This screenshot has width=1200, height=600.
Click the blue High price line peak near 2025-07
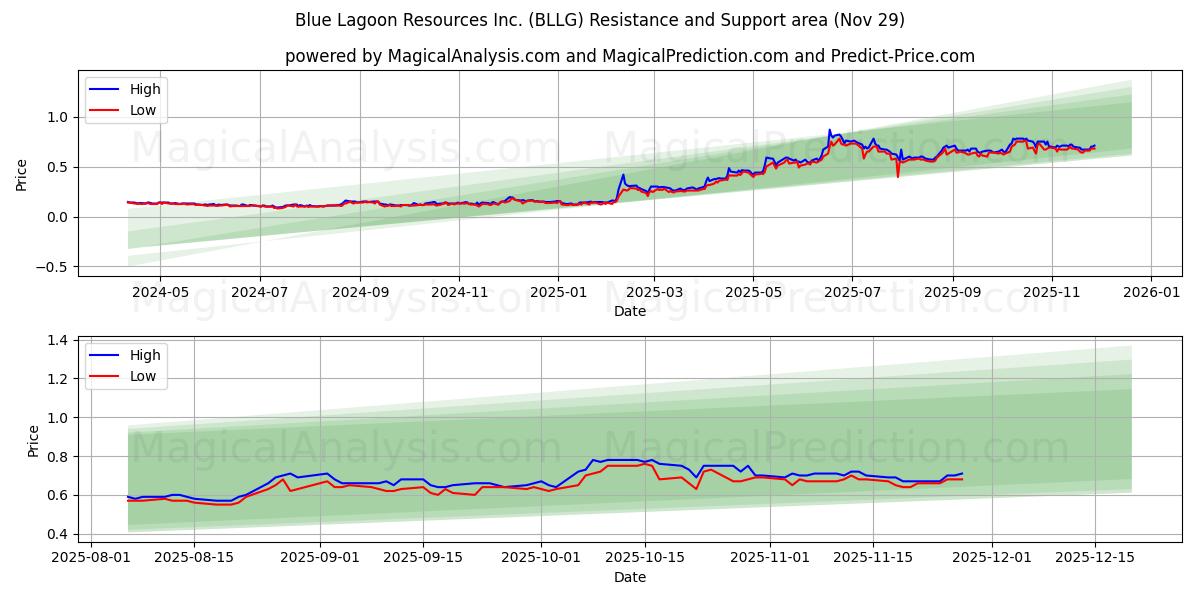coord(830,130)
